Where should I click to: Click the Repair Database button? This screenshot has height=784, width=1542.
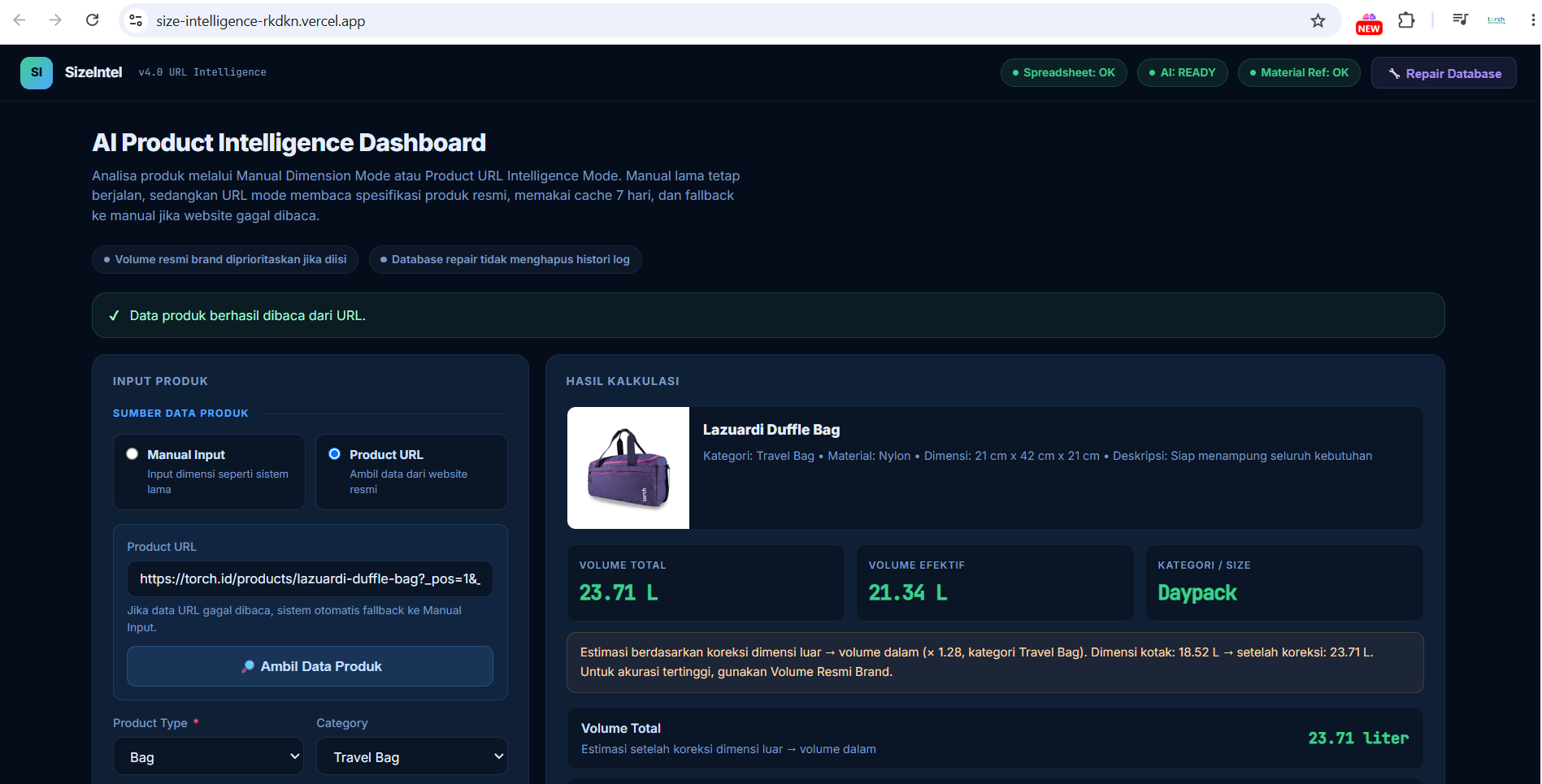click(1444, 73)
